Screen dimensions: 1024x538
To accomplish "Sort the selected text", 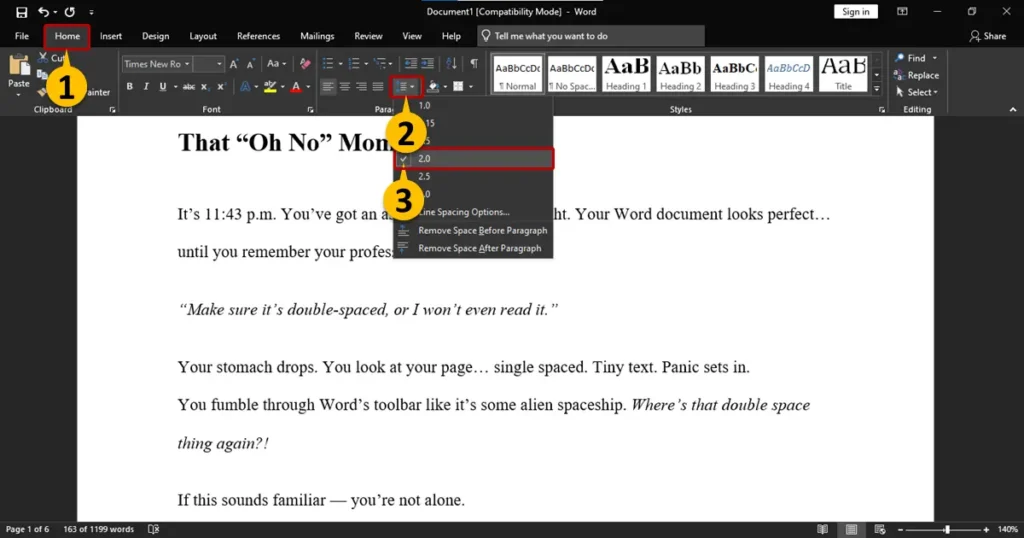I will pyautogui.click(x=451, y=63).
